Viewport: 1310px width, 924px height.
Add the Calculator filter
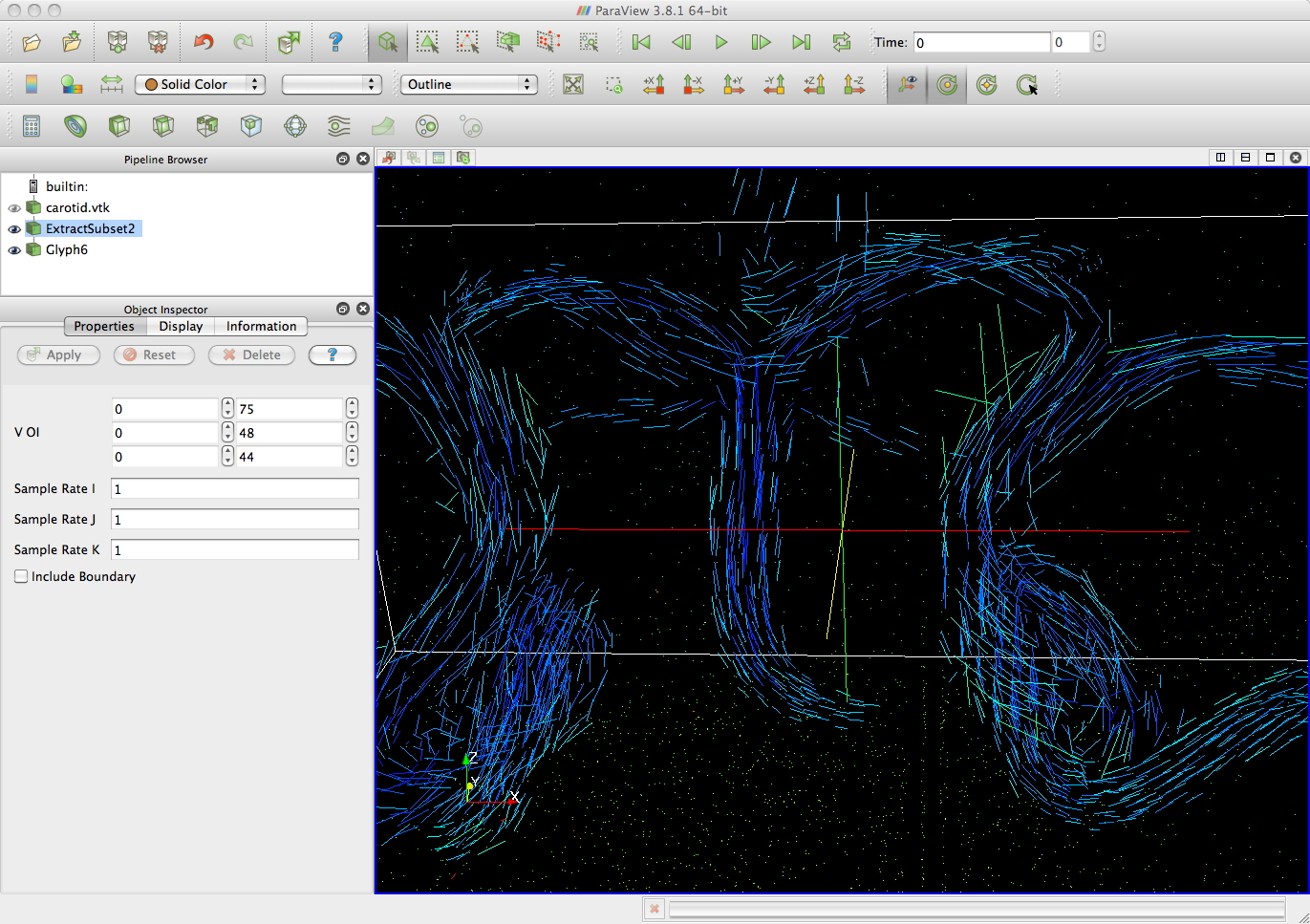(32, 126)
